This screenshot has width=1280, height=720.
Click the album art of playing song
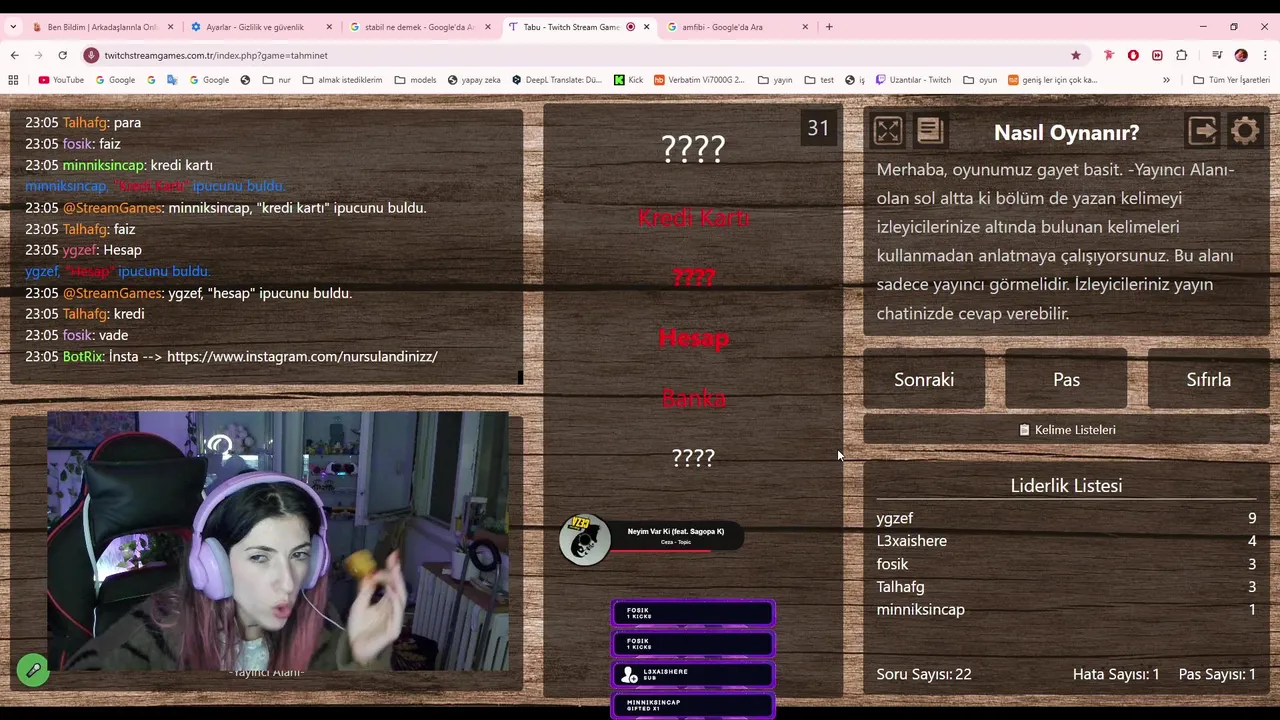585,540
